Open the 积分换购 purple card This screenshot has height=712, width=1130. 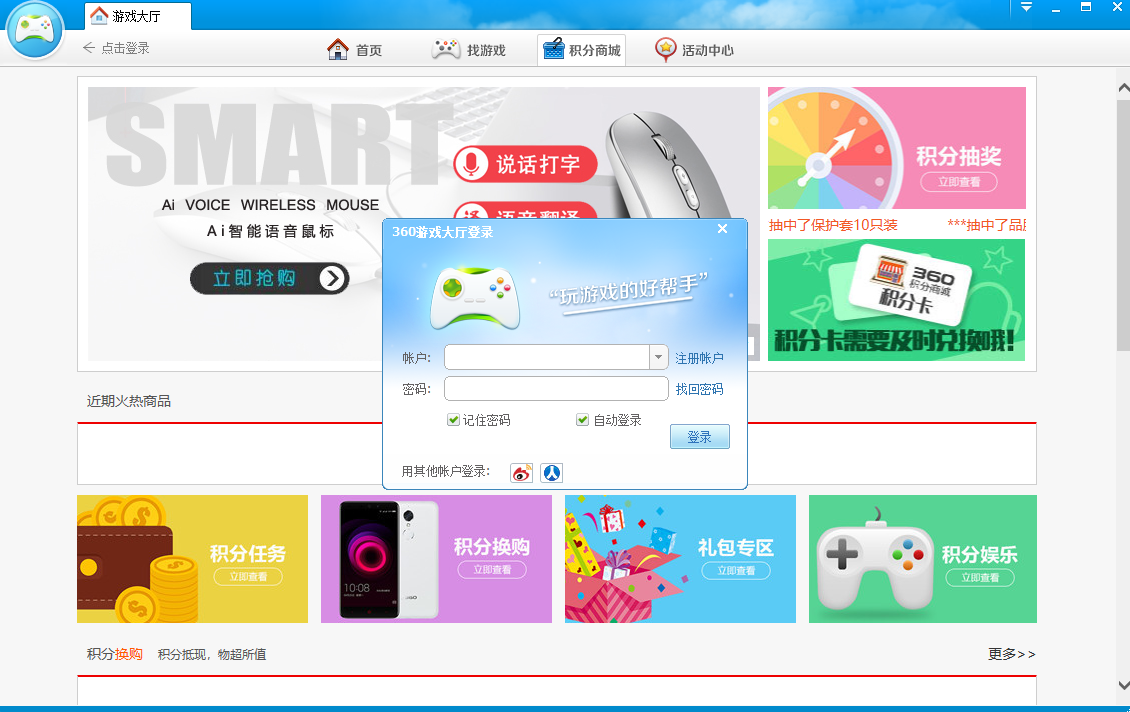[x=436, y=559]
